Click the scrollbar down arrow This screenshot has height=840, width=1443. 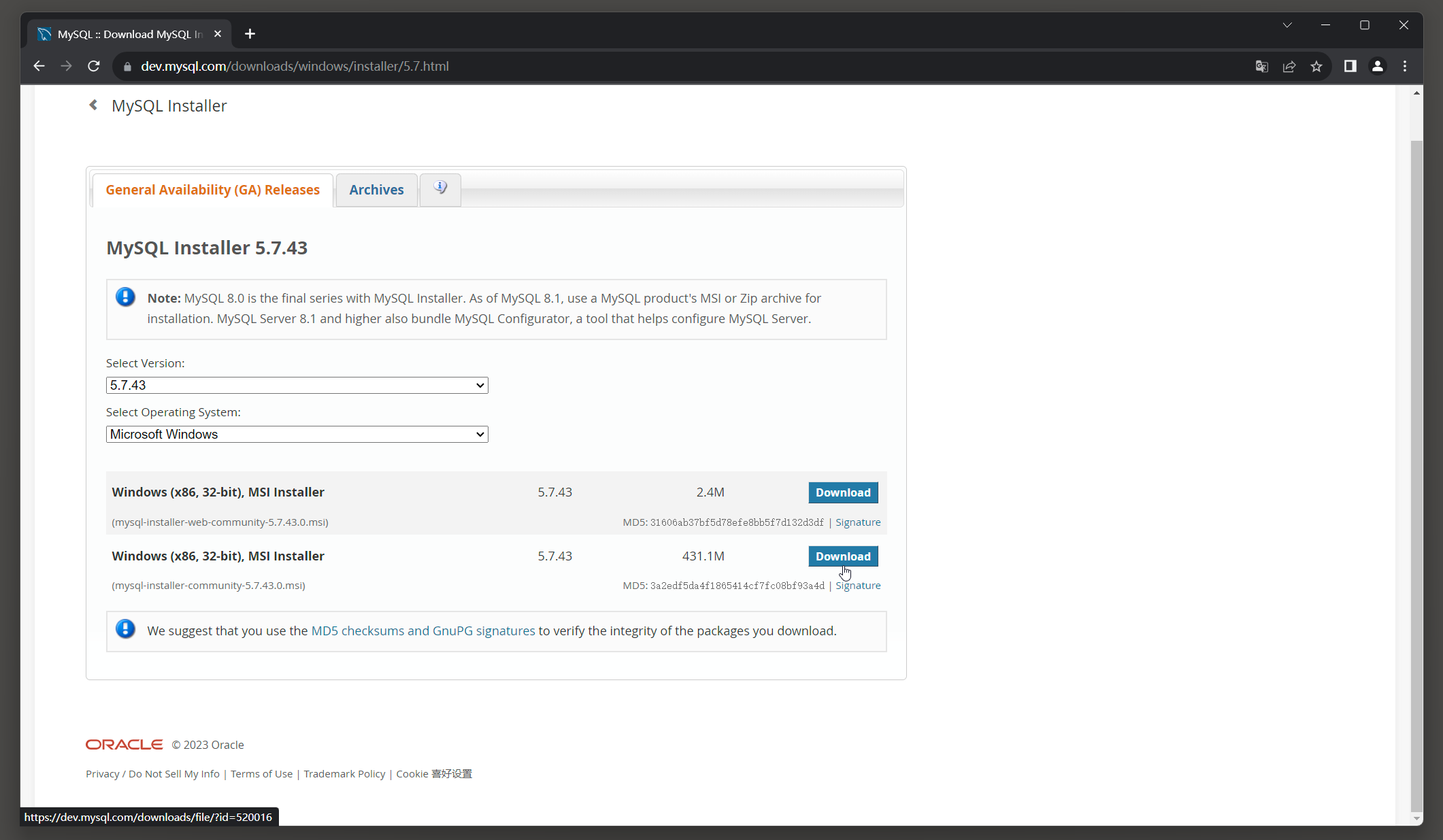click(1417, 819)
